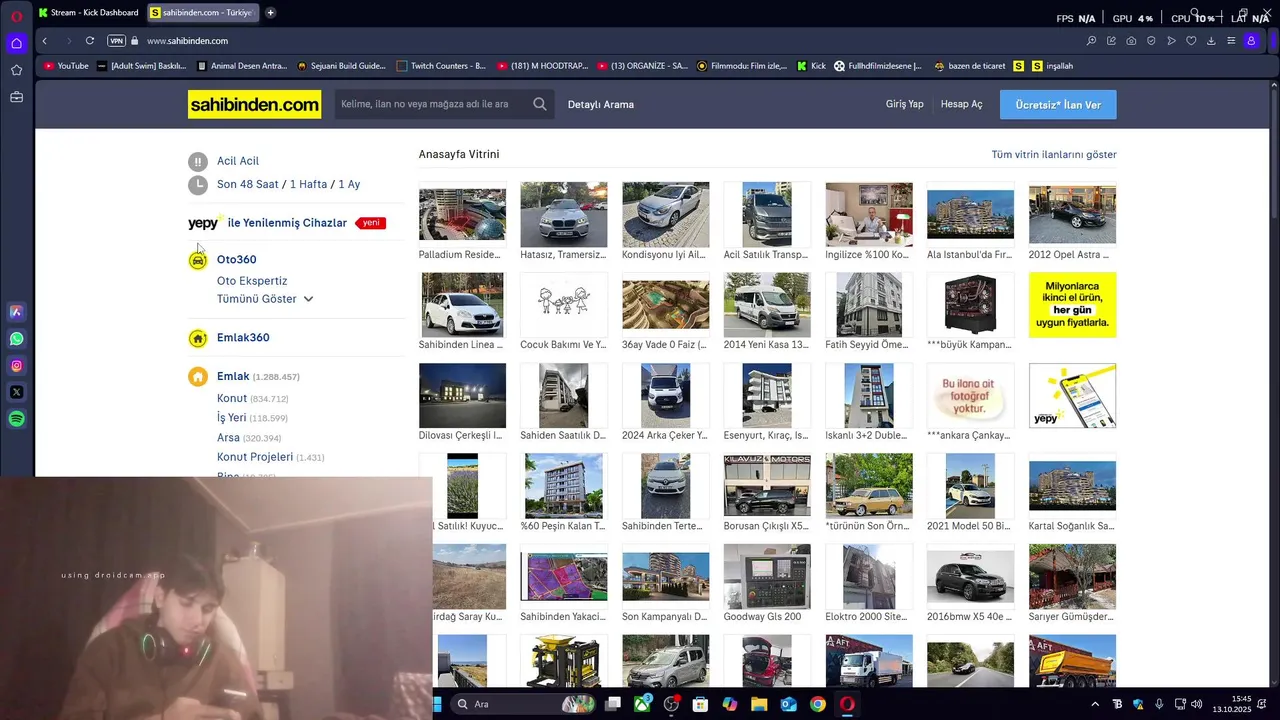This screenshot has width=1280, height=720.
Task: Open the purple profile account icon
Action: coord(1251,41)
